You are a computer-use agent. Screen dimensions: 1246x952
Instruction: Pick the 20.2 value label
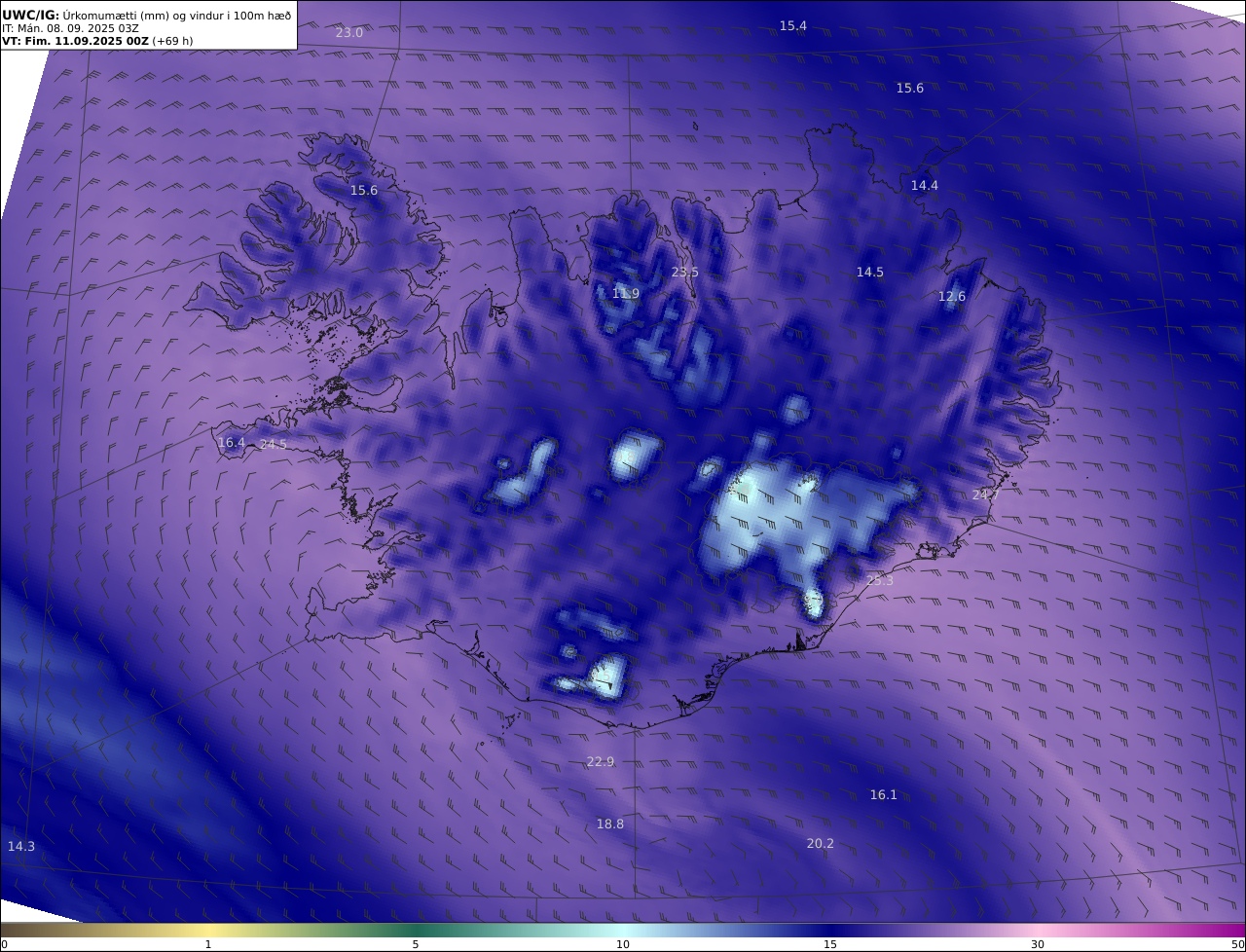click(821, 843)
